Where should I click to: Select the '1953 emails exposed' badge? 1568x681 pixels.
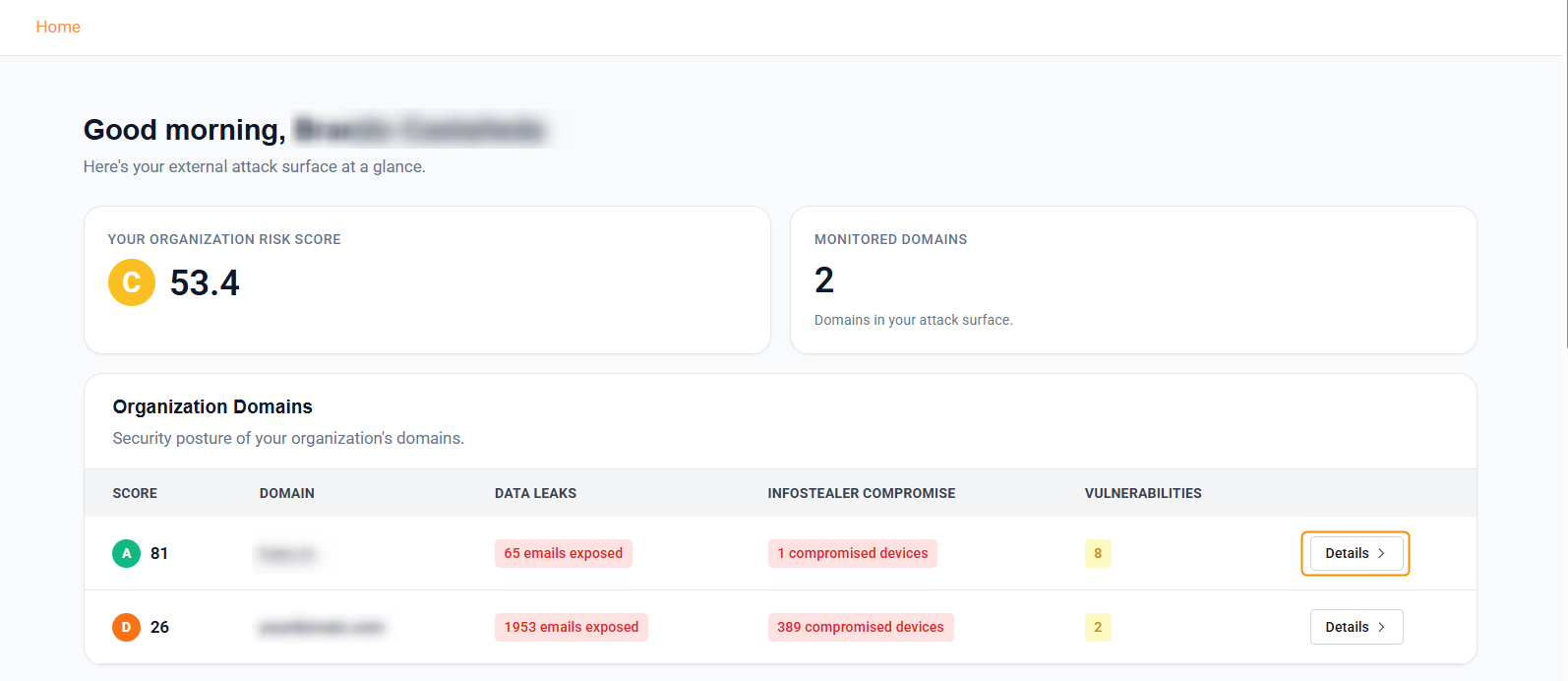click(x=571, y=627)
